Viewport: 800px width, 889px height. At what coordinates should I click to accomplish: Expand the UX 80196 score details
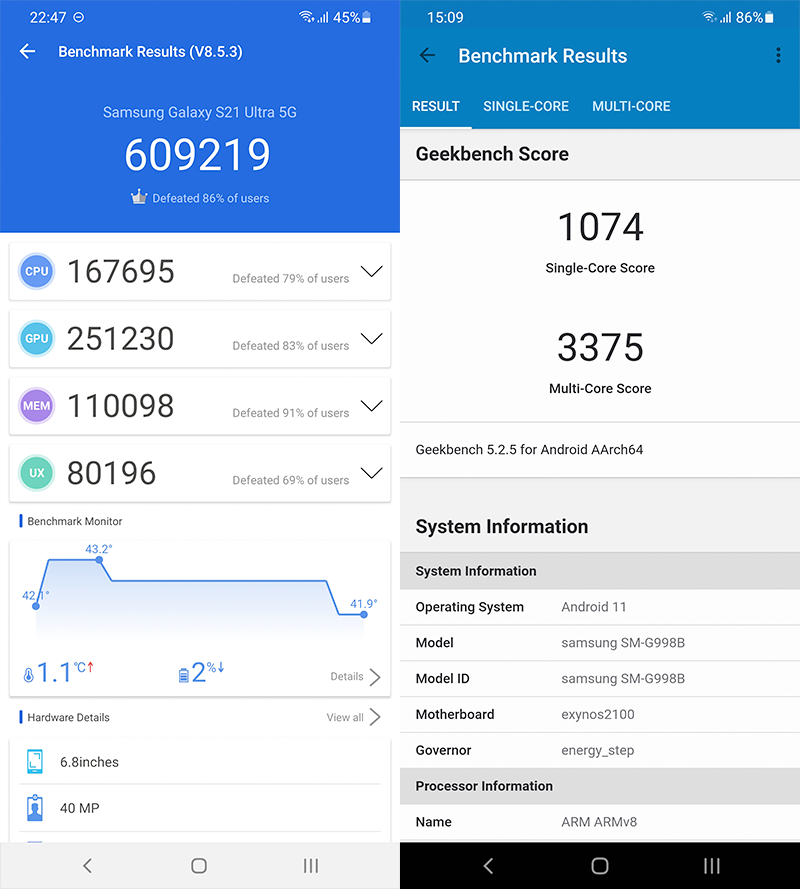pyautogui.click(x=371, y=473)
